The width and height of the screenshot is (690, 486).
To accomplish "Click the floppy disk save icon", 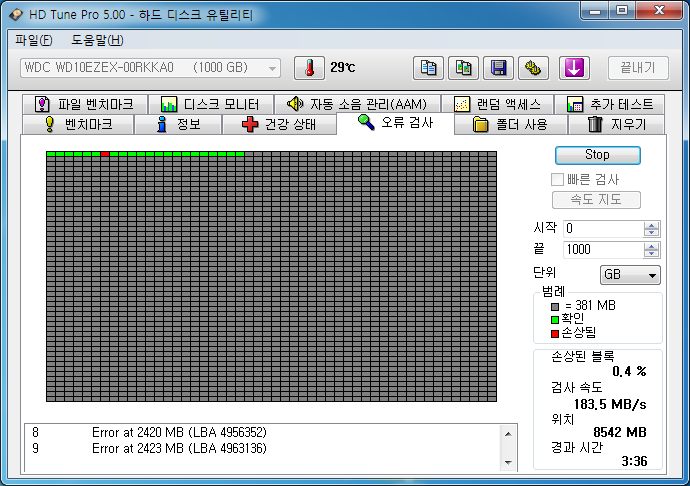I will click(498, 68).
